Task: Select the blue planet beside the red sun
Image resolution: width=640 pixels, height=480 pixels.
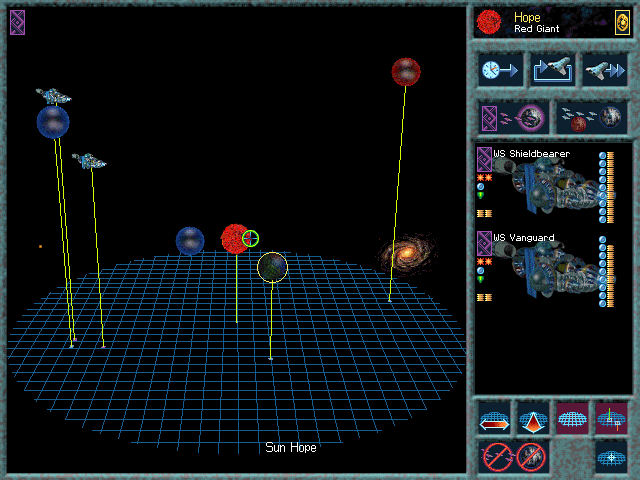Action: tap(190, 241)
